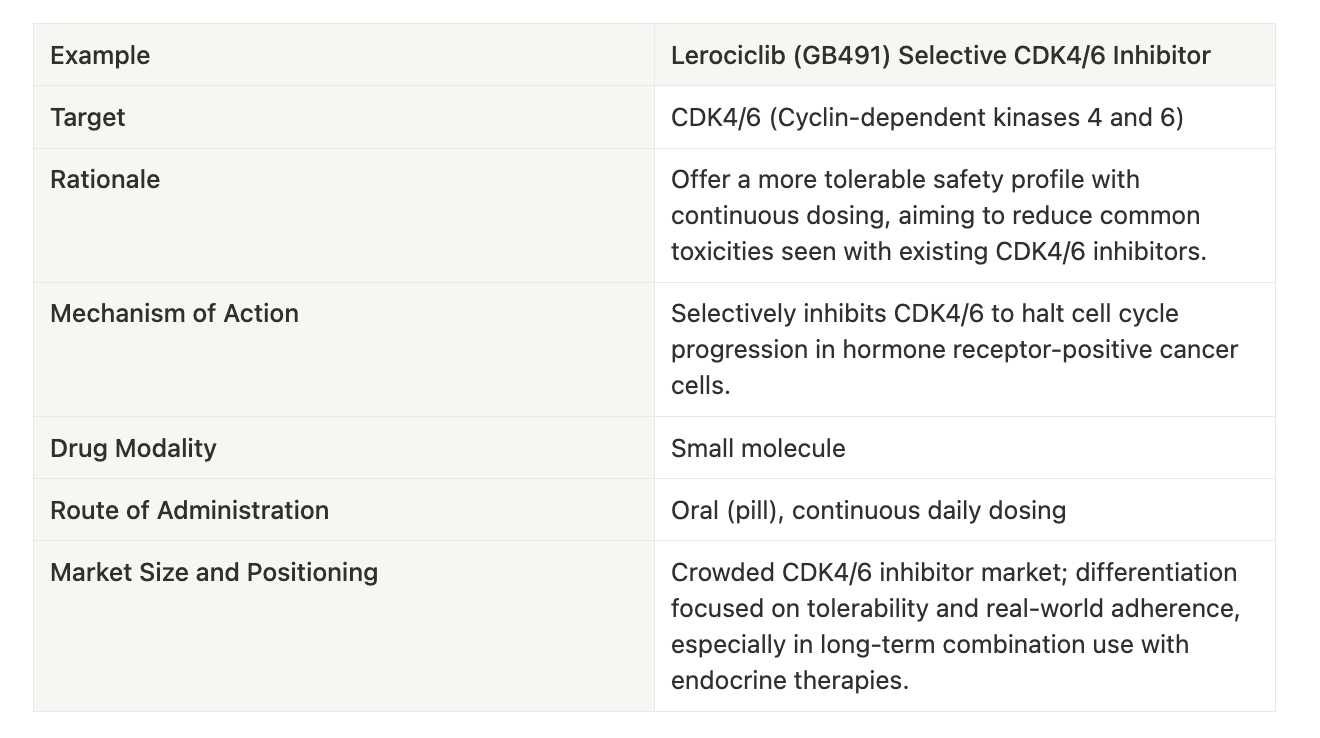
Task: Select the Selectively inhibits CDK4/6 cell
Action: coord(965,349)
